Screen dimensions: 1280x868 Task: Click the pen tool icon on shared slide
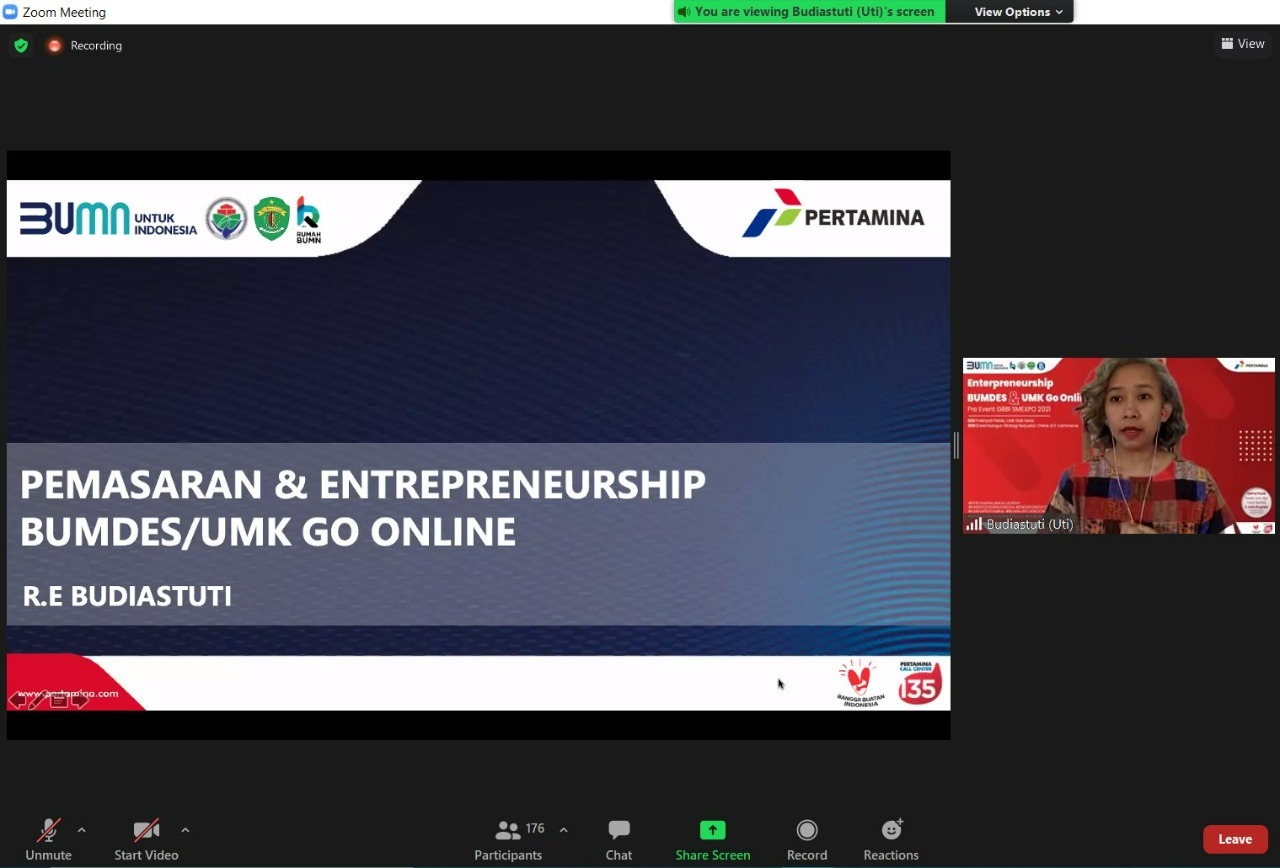(x=38, y=701)
